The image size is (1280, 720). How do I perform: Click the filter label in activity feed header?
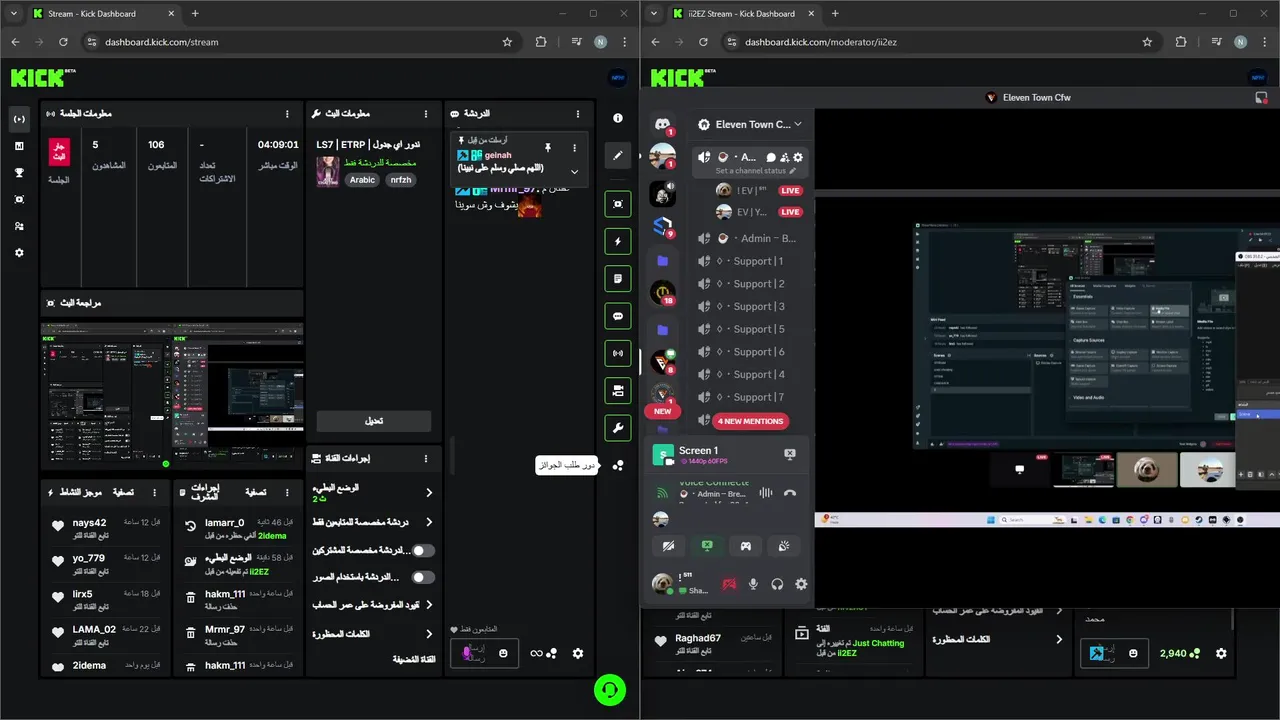click(x=122, y=493)
